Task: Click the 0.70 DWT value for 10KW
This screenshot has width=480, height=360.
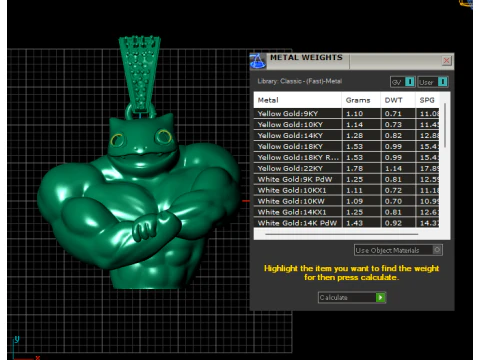Action: 393,201
